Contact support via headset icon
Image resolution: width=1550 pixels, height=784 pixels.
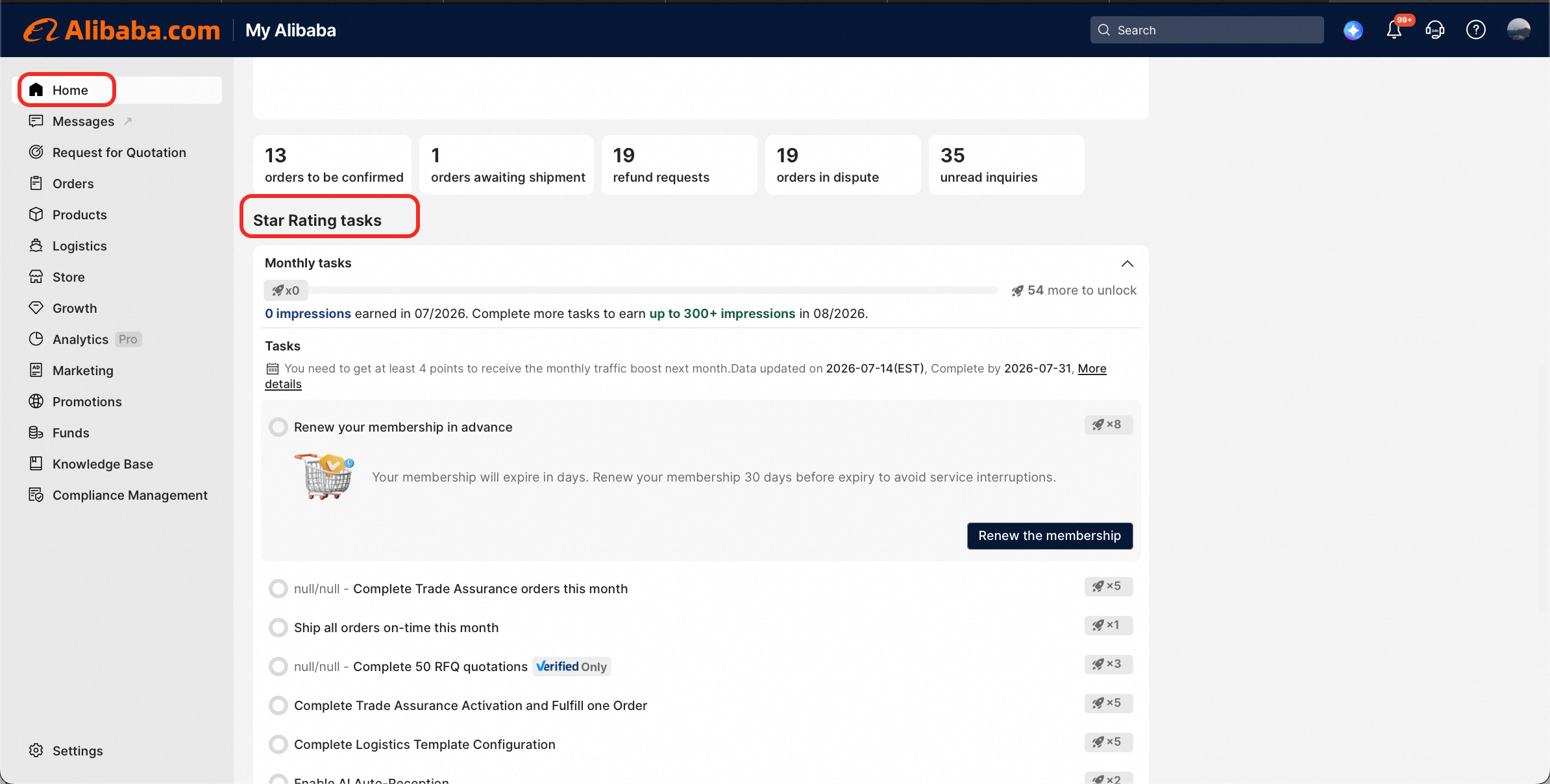click(1435, 31)
